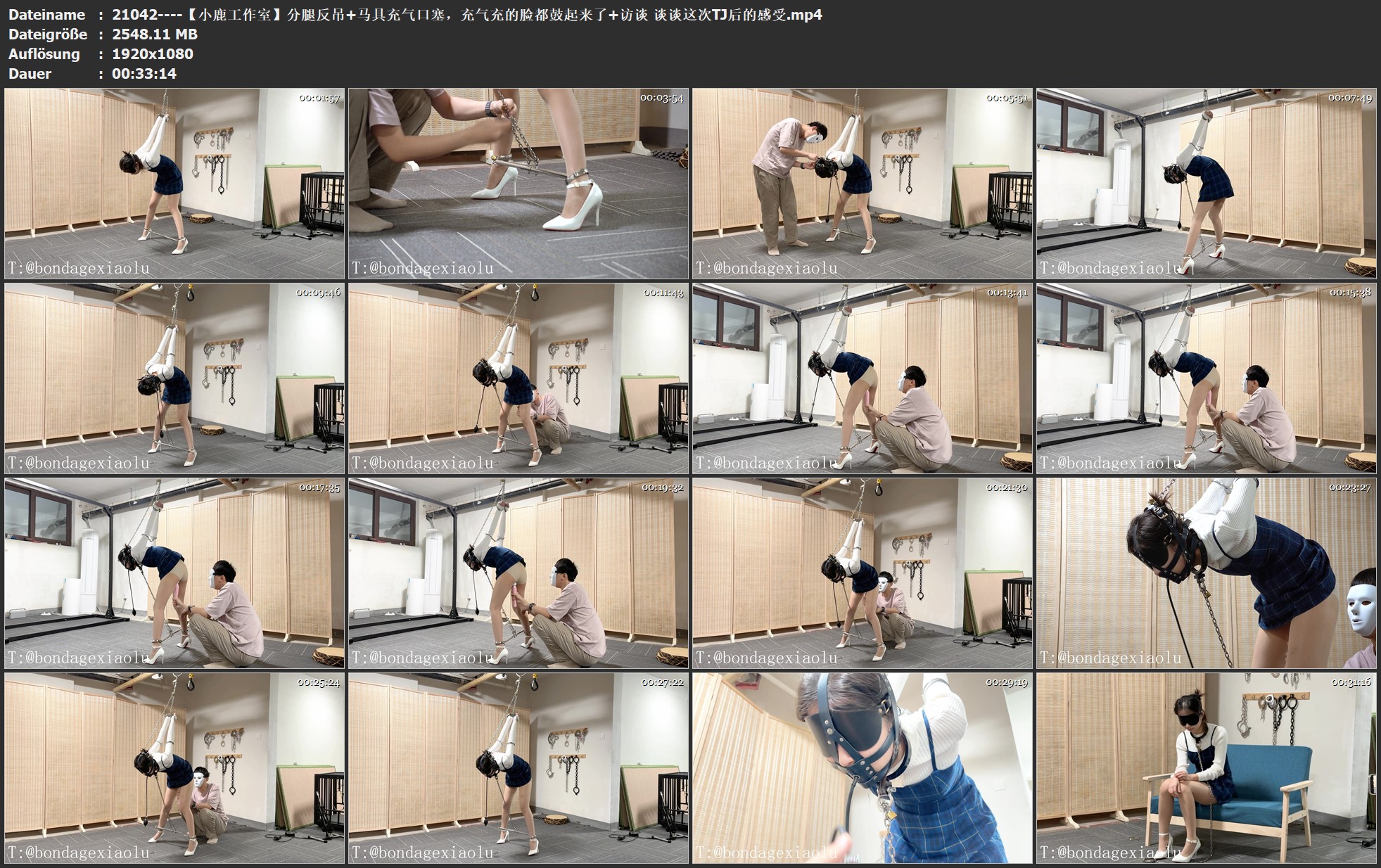The image size is (1381, 868).
Task: Click the blue sofa frame at 00:31:16
Action: click(x=1206, y=768)
